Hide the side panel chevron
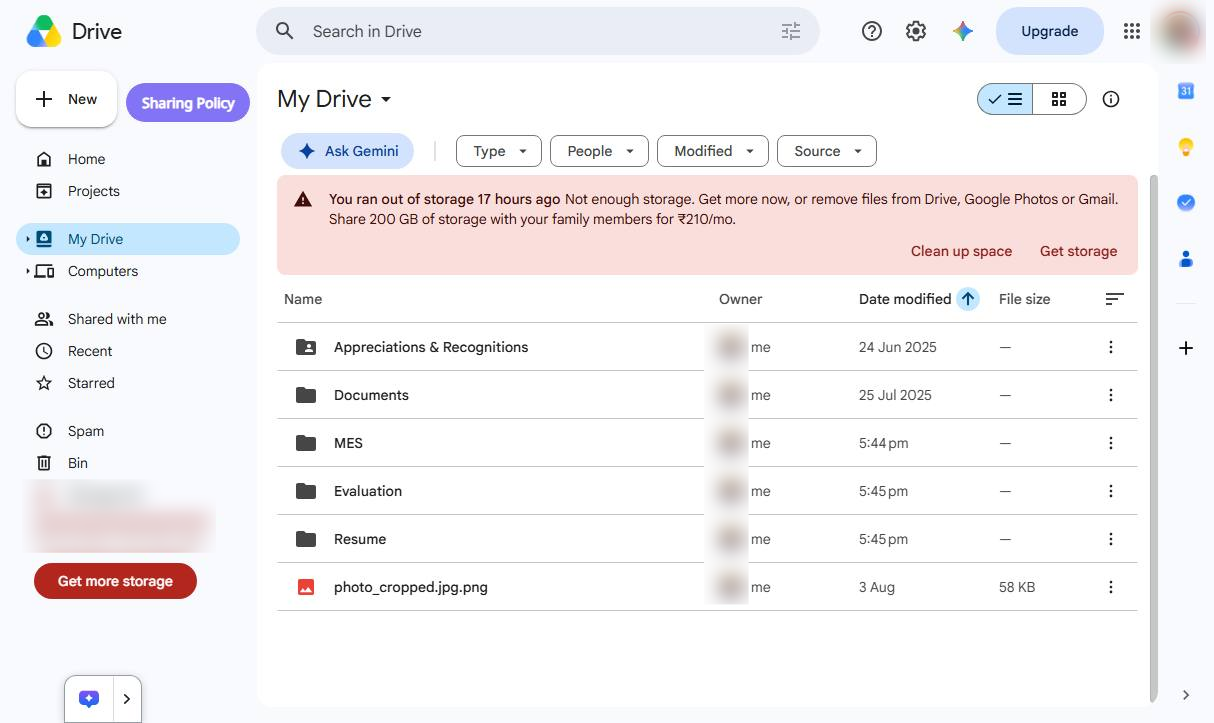 (1186, 695)
